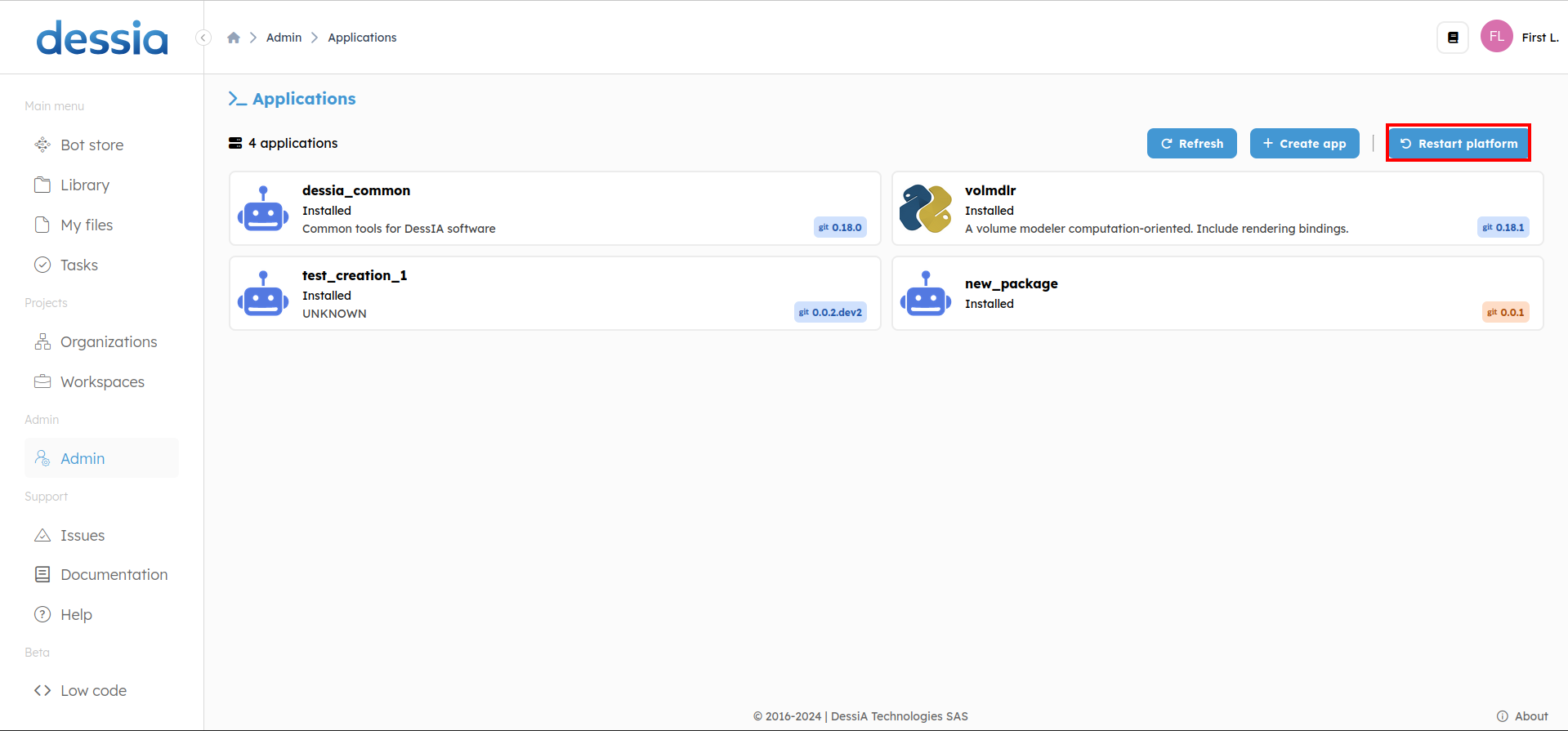1568x731 pixels.
Task: Open the dessia_common application card
Action: 555,208
